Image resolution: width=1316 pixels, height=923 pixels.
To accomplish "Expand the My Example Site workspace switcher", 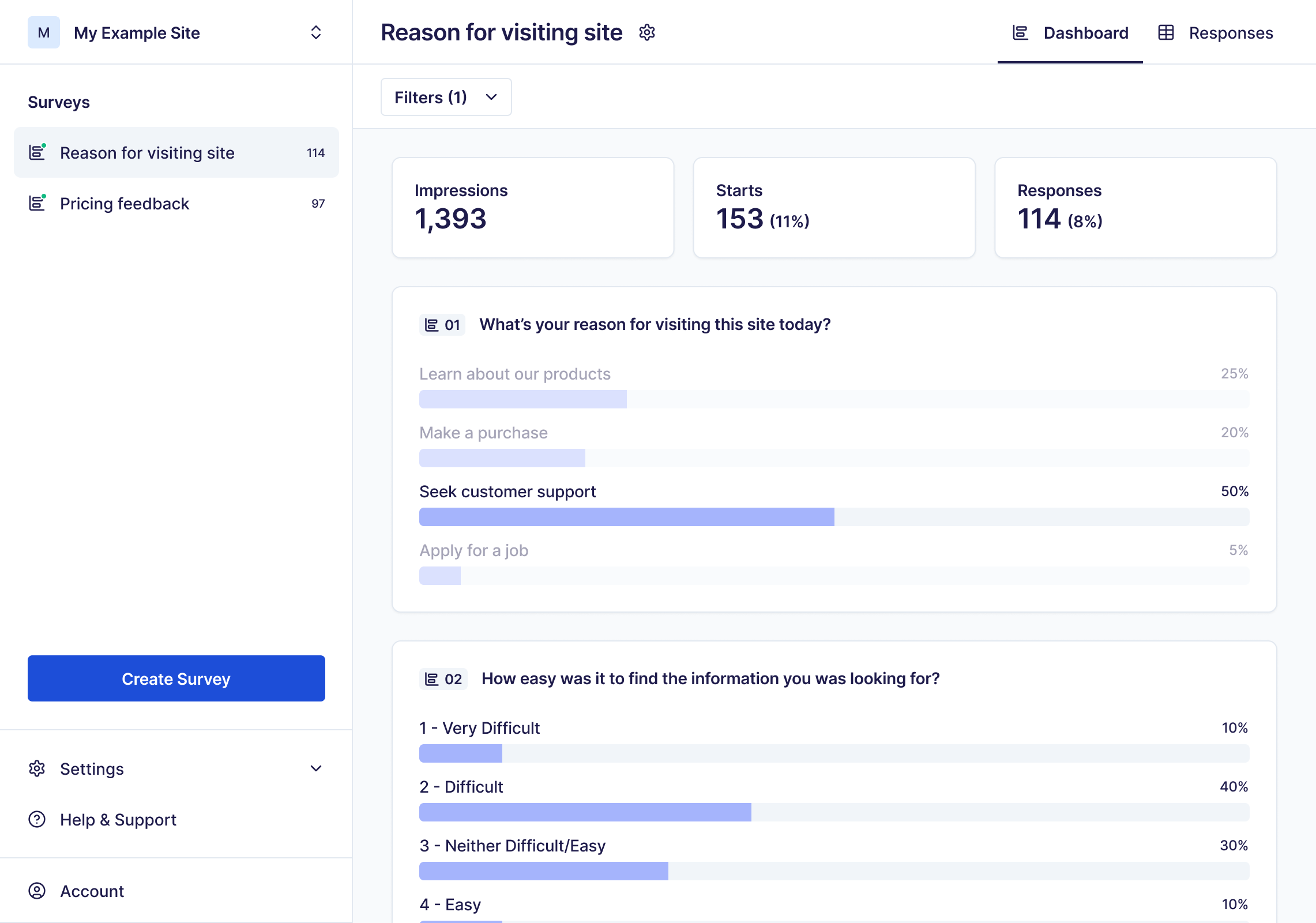I will 315,33.
